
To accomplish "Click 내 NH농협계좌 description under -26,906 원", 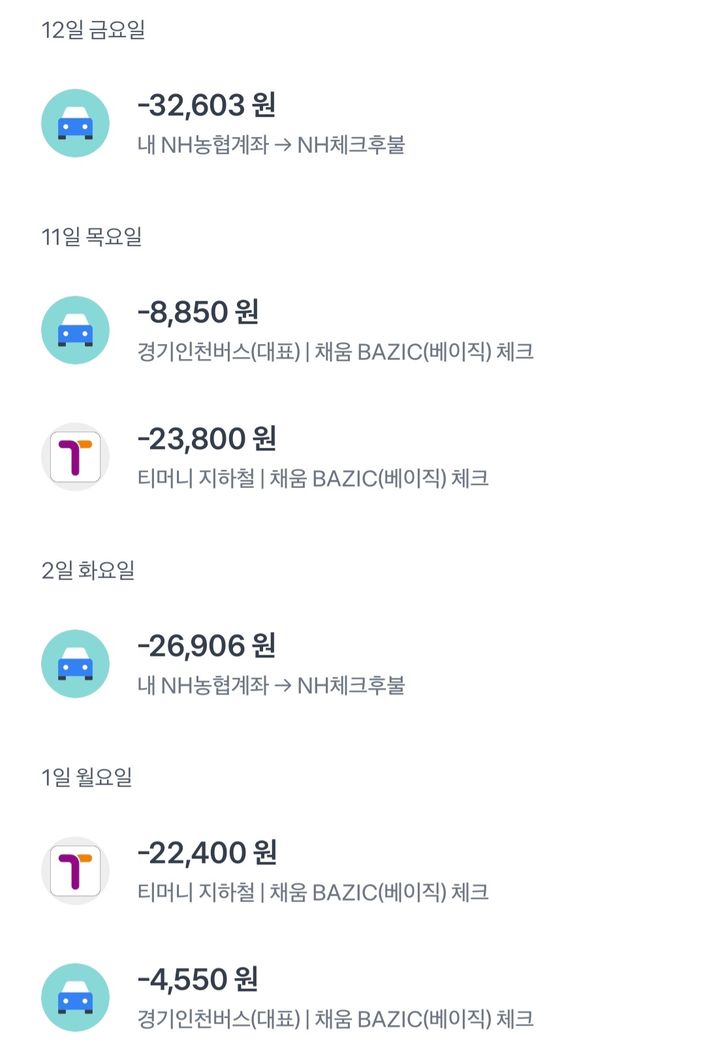I will (x=202, y=686).
